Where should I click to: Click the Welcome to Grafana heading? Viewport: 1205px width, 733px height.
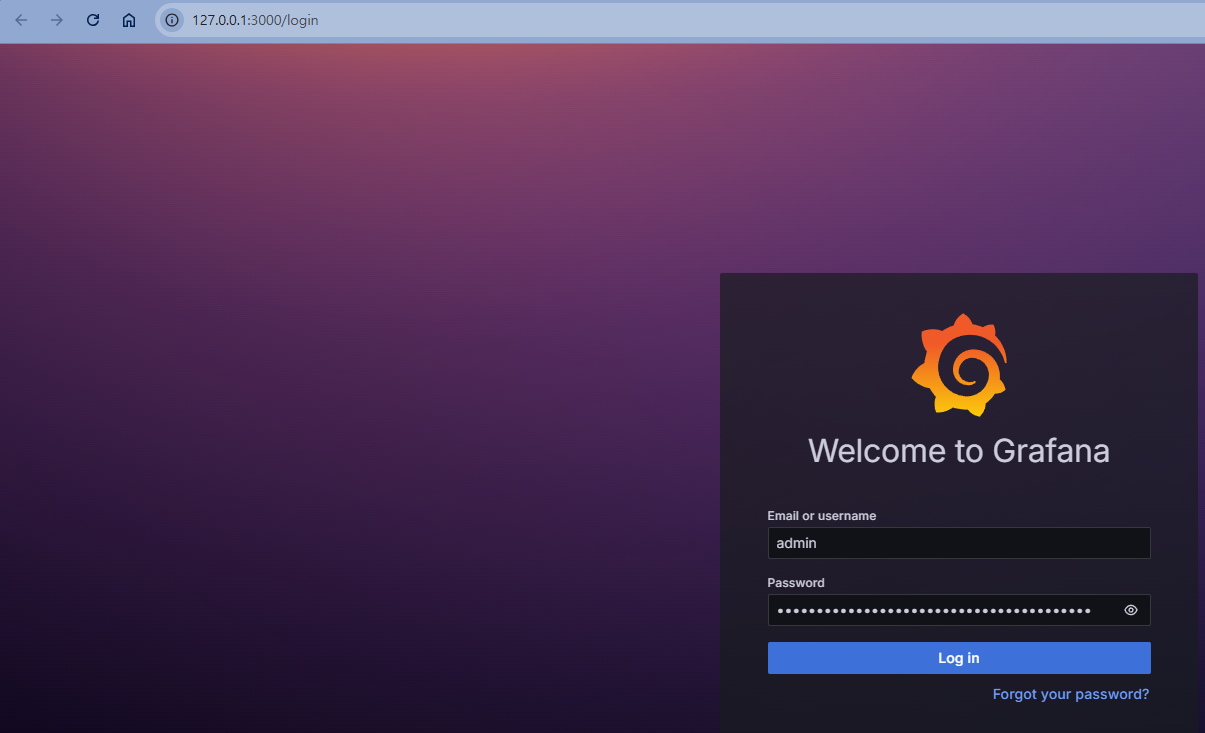(x=959, y=451)
